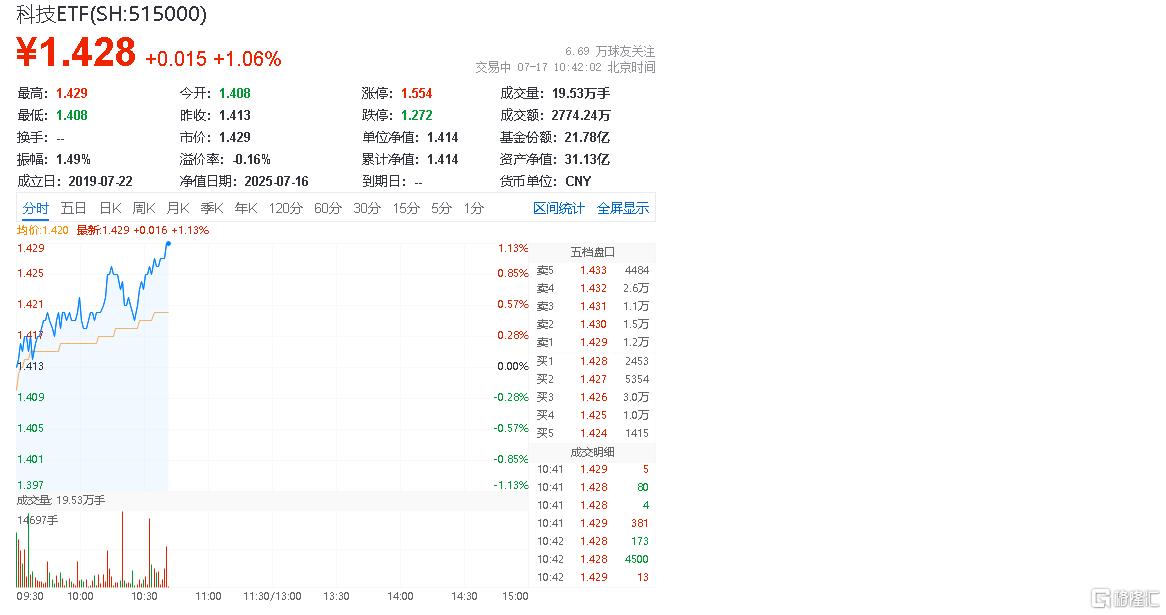The image size is (1166, 615).
Task: Click the 基金份额 21.78亿 value
Action: 587,138
